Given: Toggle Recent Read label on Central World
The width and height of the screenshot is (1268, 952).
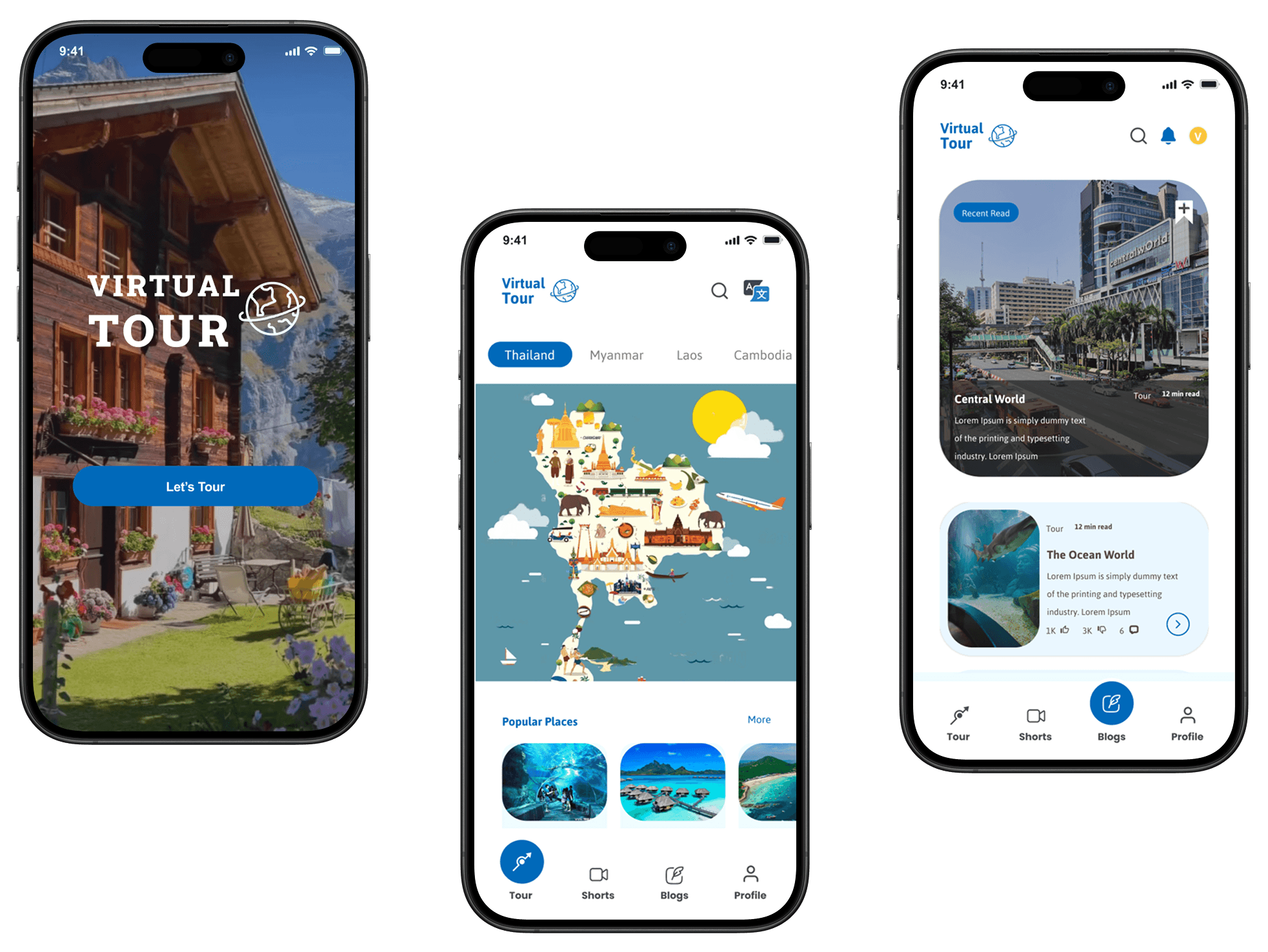Looking at the screenshot, I should 982,212.
